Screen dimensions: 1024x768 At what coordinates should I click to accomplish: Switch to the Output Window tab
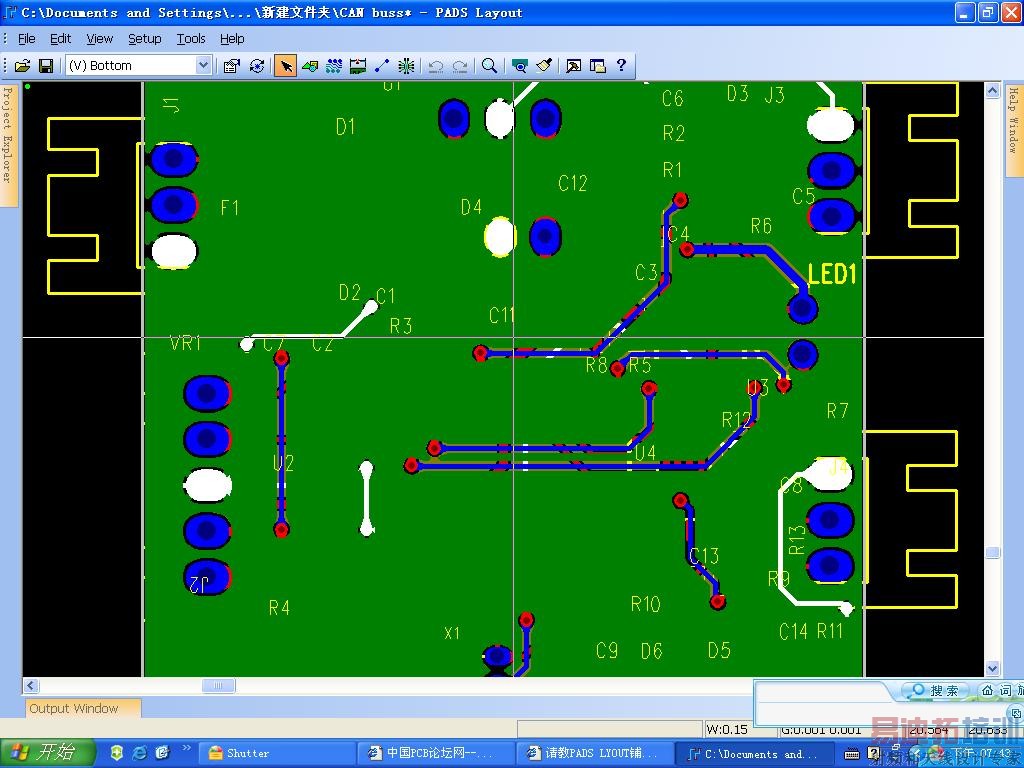74,708
